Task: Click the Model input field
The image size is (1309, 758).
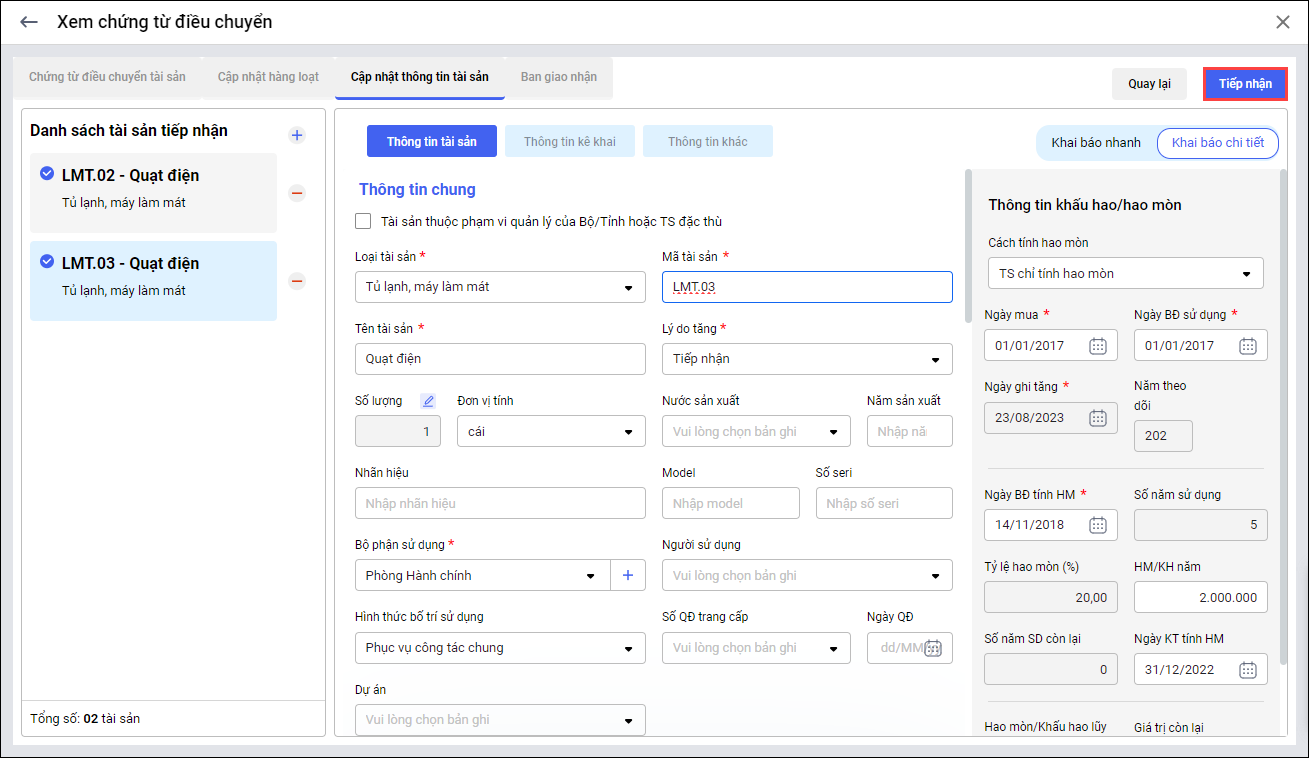Action: (x=731, y=503)
